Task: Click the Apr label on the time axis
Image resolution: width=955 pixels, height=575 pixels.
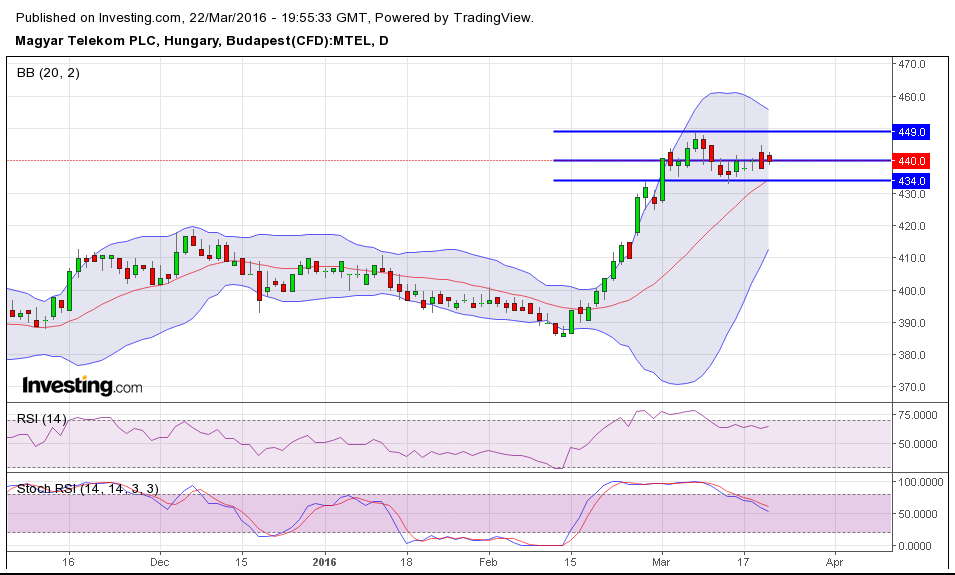Action: pos(833,564)
